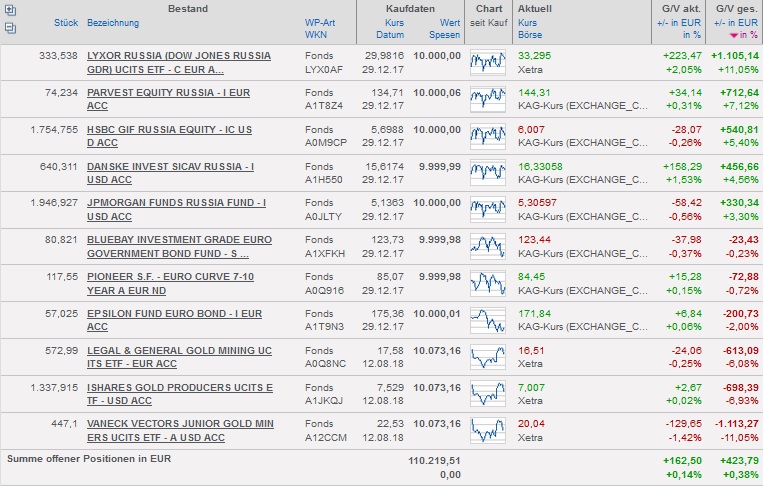Select the current price 6,007
Image resolution: width=763 pixels, height=486 pixels.
[531, 129]
